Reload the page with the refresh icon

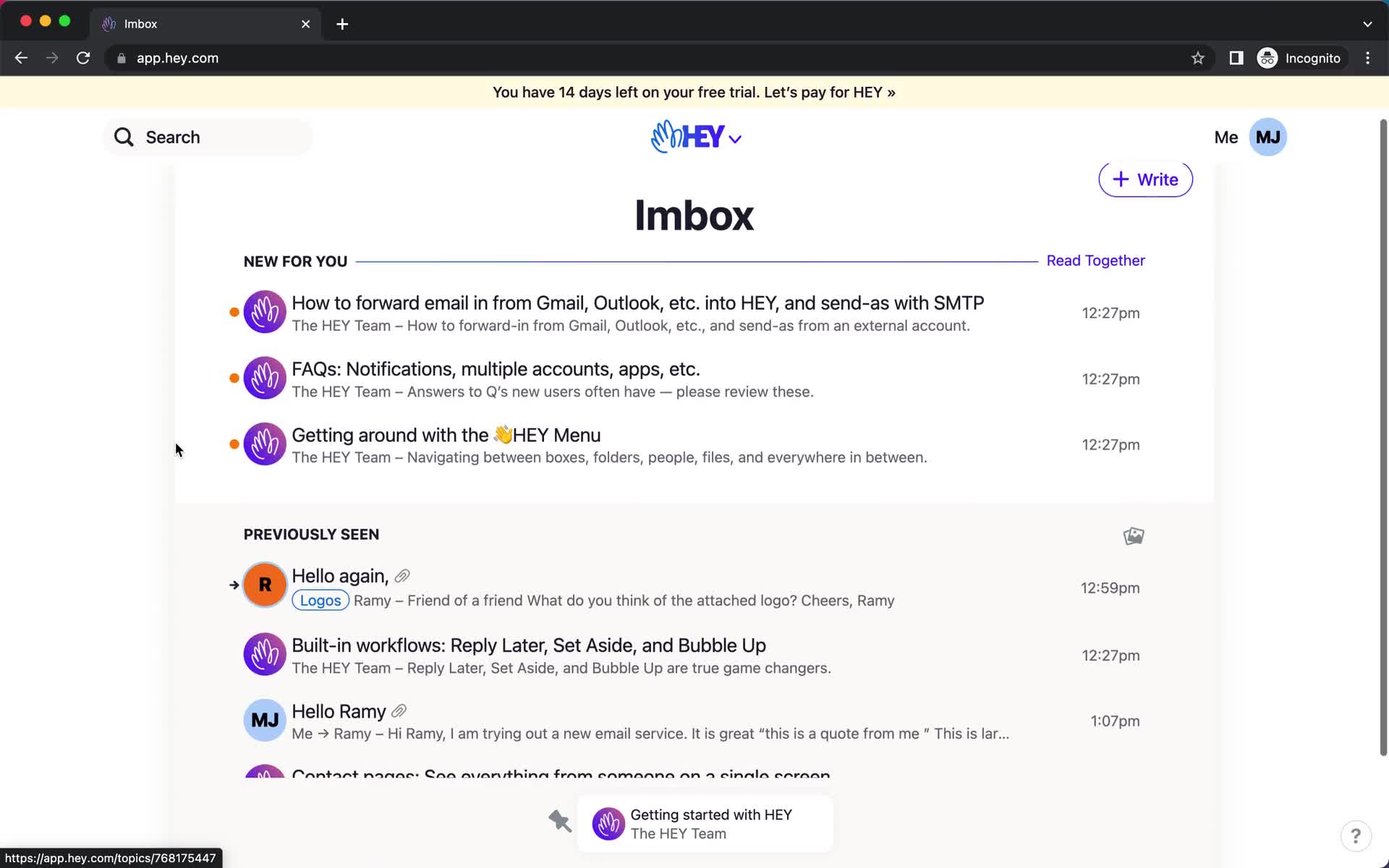click(83, 58)
